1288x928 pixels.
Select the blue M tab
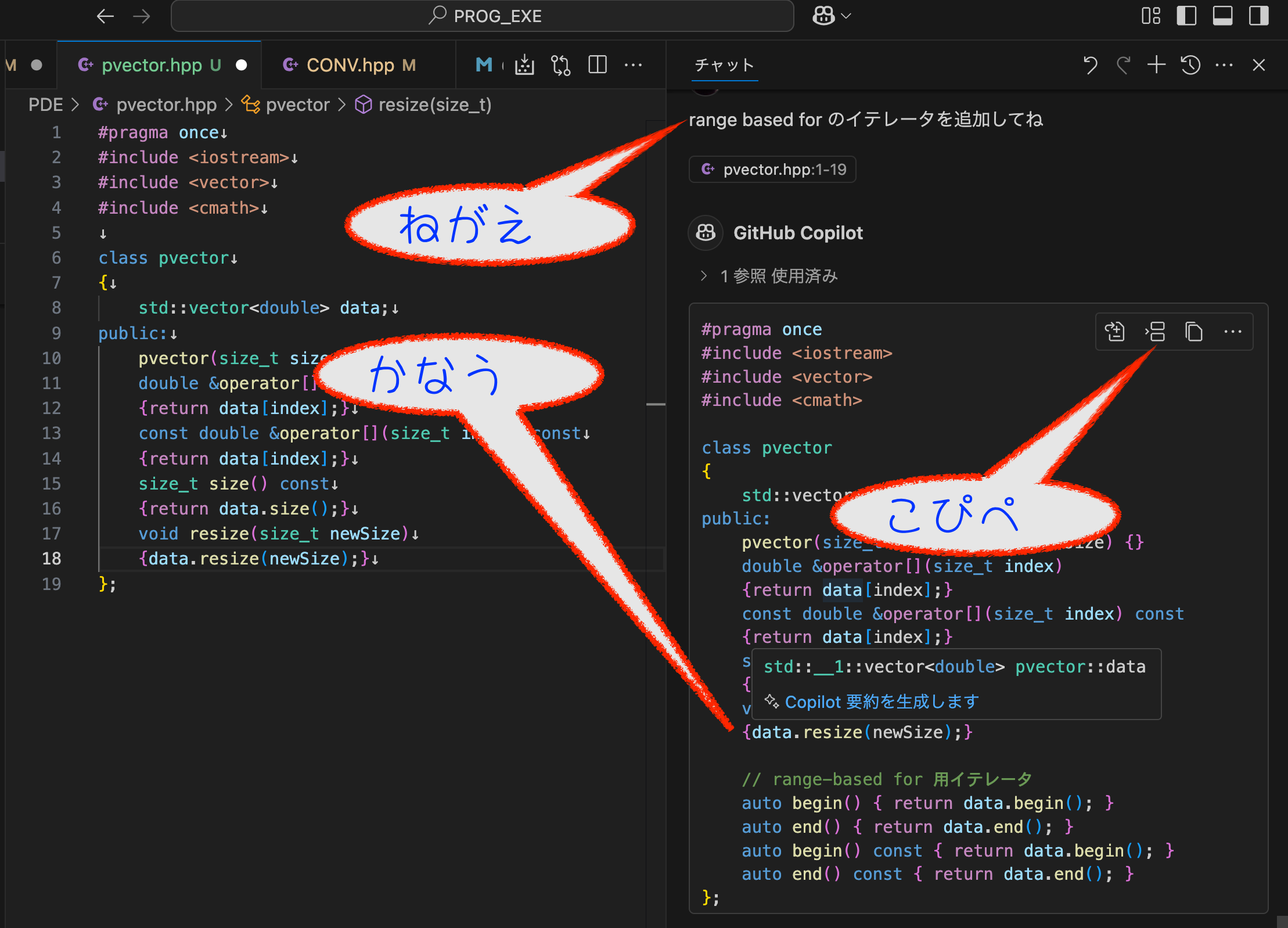coord(483,65)
